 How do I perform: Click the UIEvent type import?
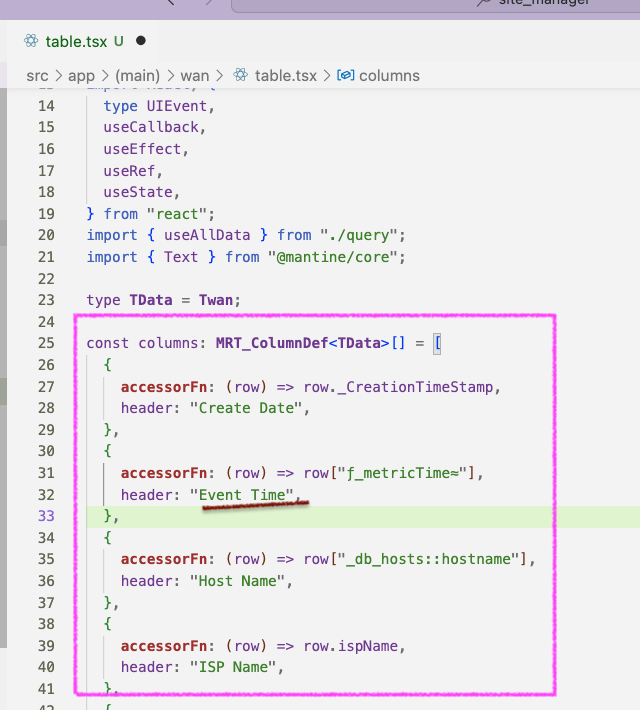(177, 106)
